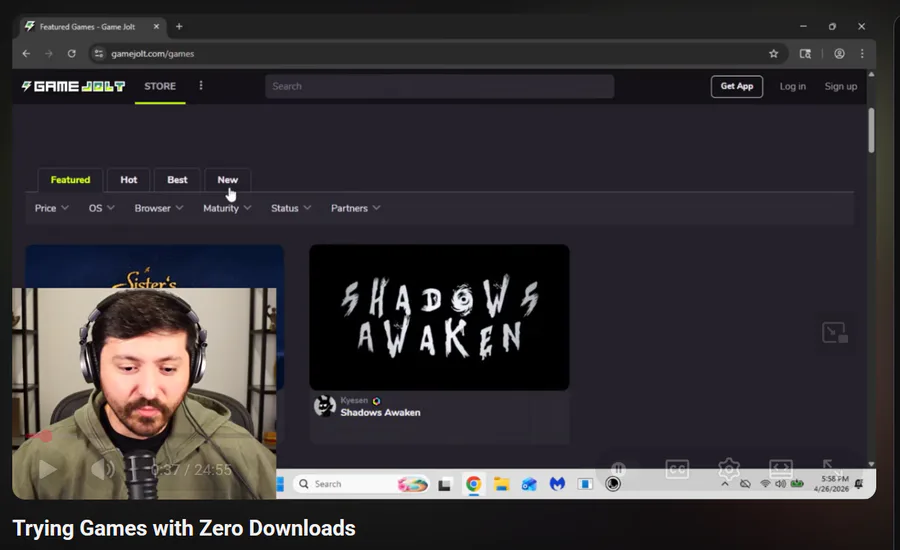Open the Shadows Awaken game thumbnail
This screenshot has width=900, height=550.
[439, 317]
